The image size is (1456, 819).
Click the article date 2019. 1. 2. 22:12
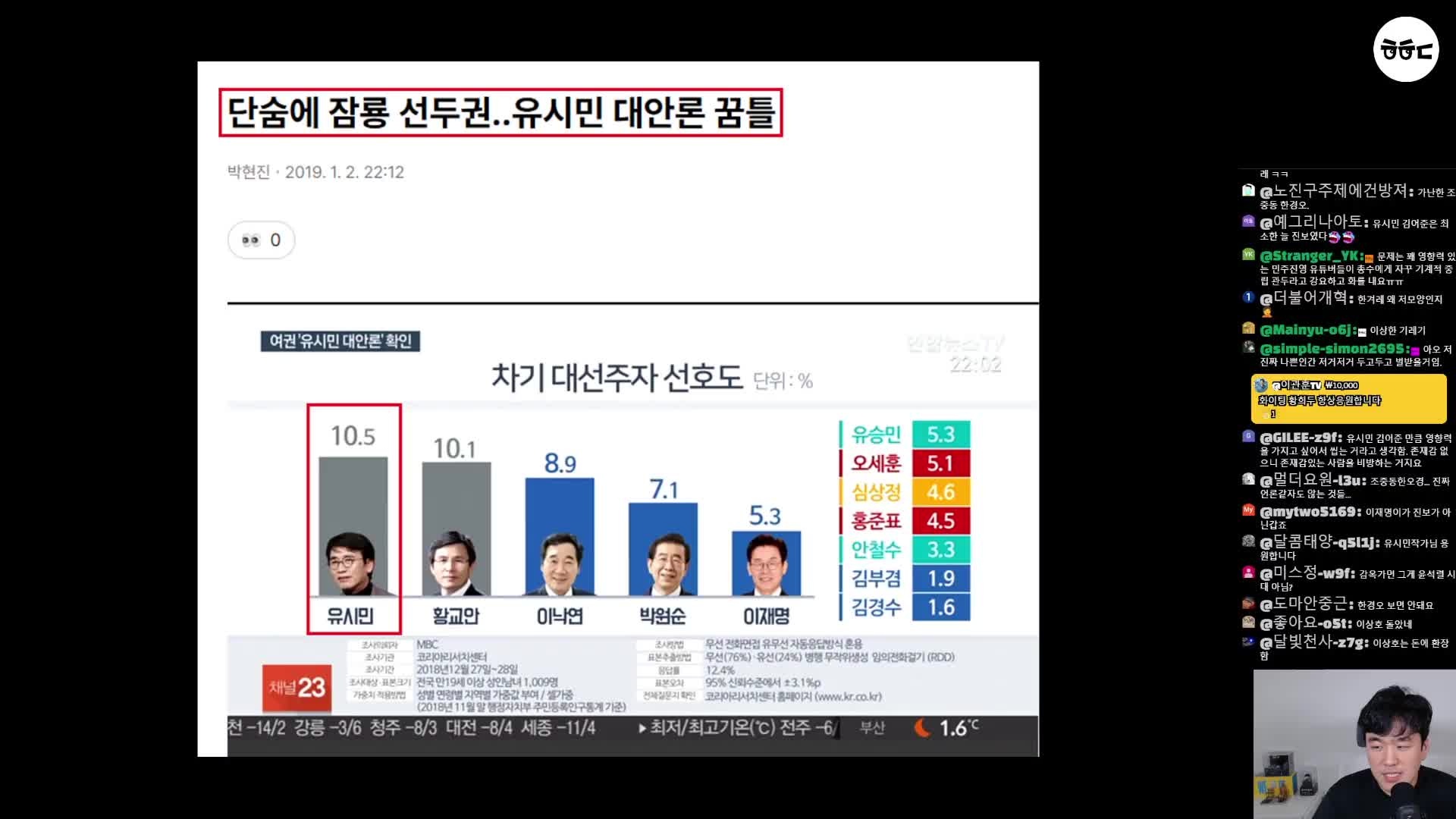point(344,172)
